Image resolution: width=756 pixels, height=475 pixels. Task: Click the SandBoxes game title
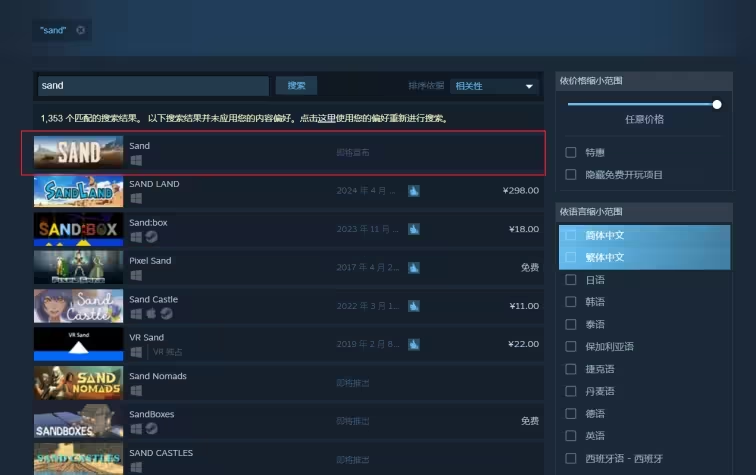point(151,414)
